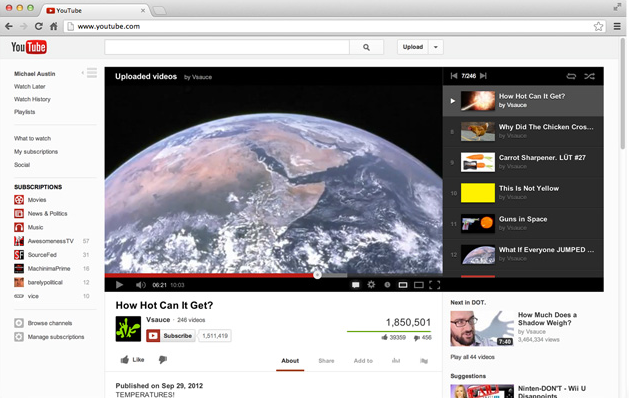Open the Upload dropdown arrow
Image resolution: width=629 pixels, height=398 pixels.
tap(436, 47)
